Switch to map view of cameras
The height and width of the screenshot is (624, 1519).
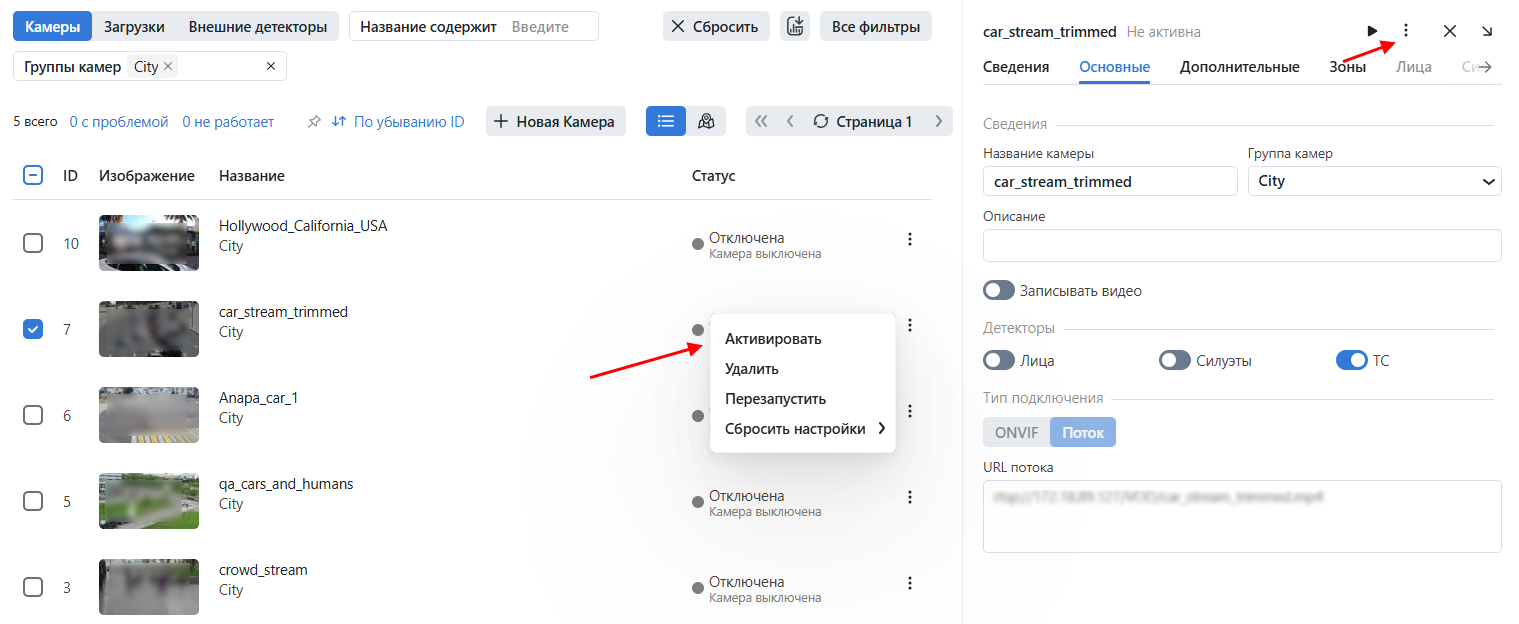[706, 121]
